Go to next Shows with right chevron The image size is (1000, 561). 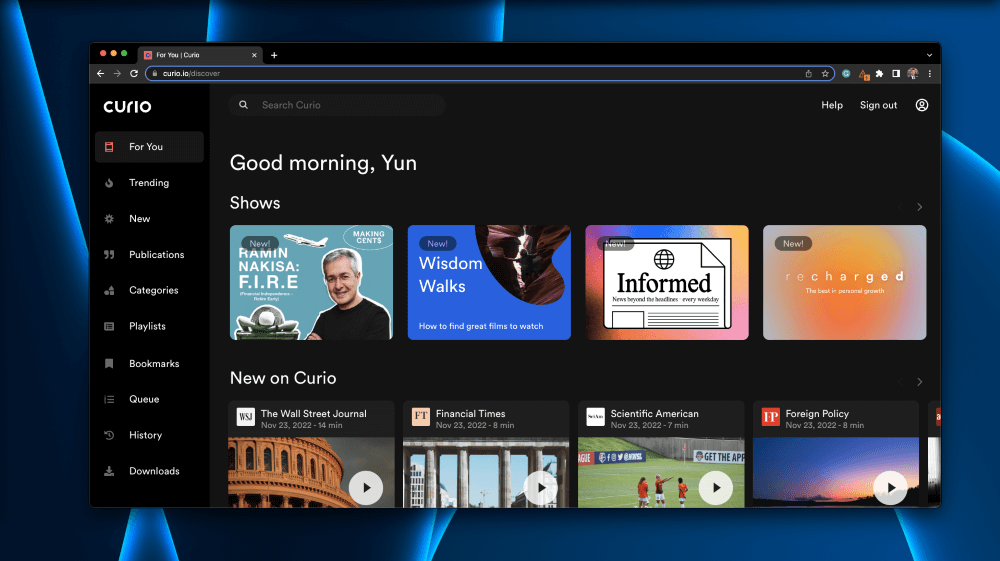(x=920, y=207)
